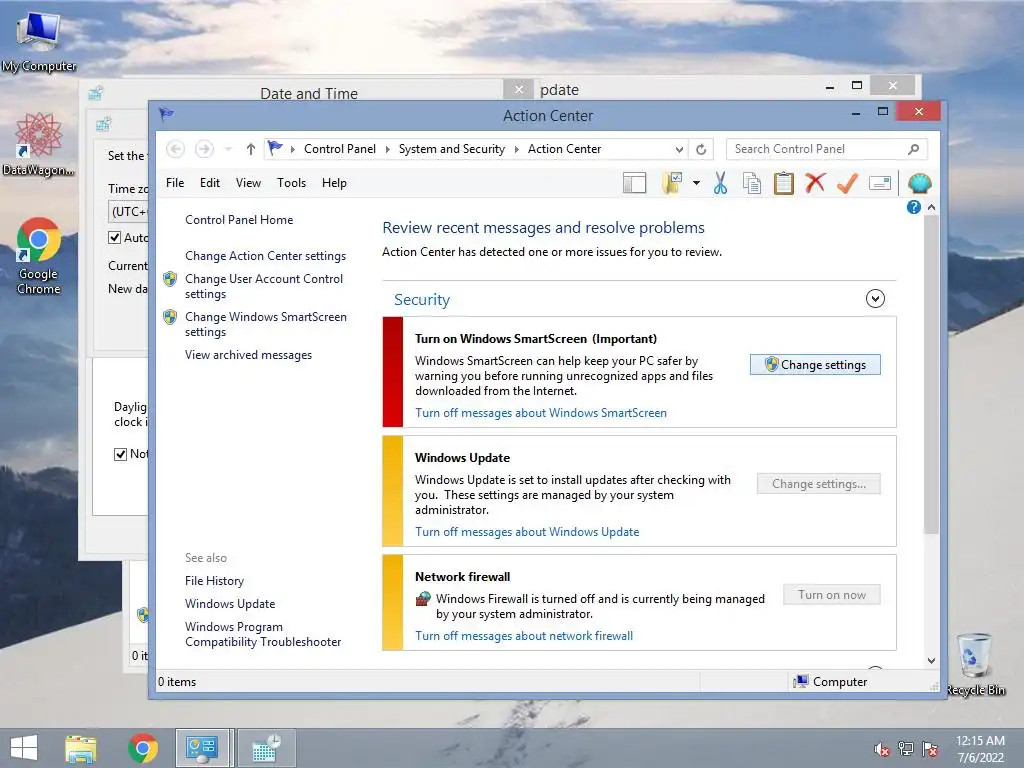The height and width of the screenshot is (768, 1024).
Task: Turn off messages about Windows Update
Action: coord(527,532)
